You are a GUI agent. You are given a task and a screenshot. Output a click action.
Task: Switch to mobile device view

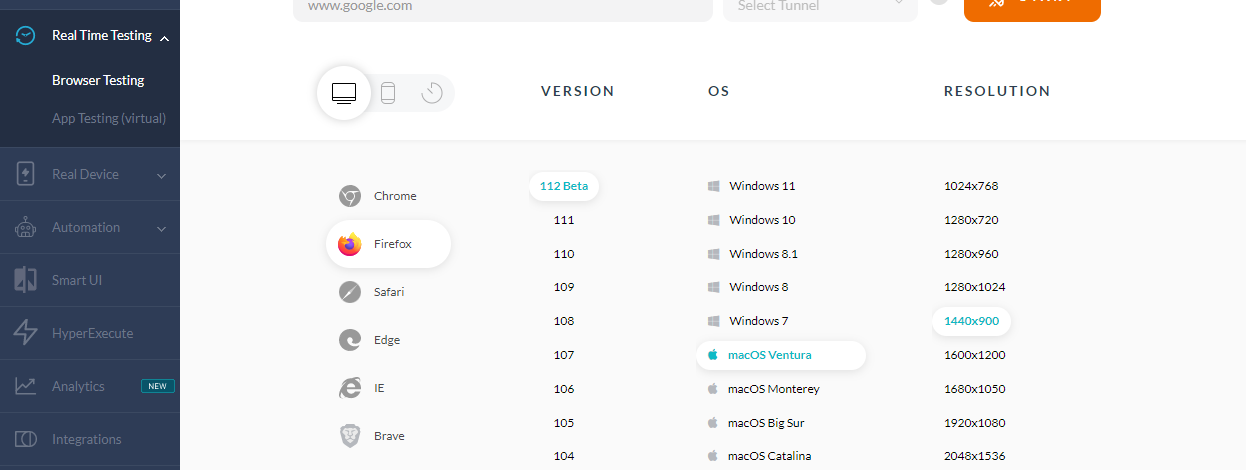[388, 93]
